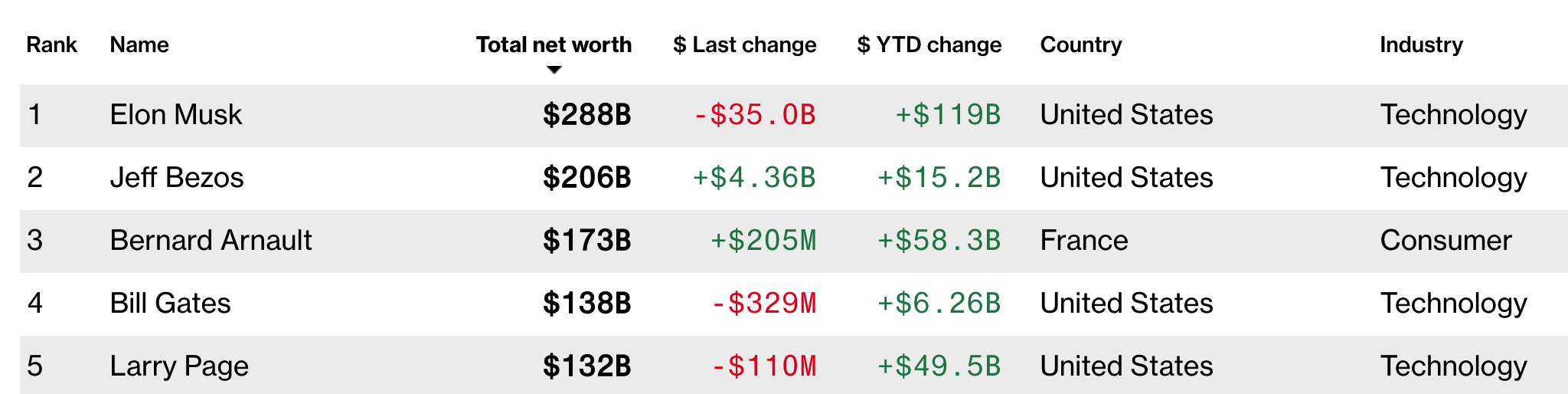Screen dimensions: 1568x394
Task: Sort by the Name column header
Action: (139, 44)
